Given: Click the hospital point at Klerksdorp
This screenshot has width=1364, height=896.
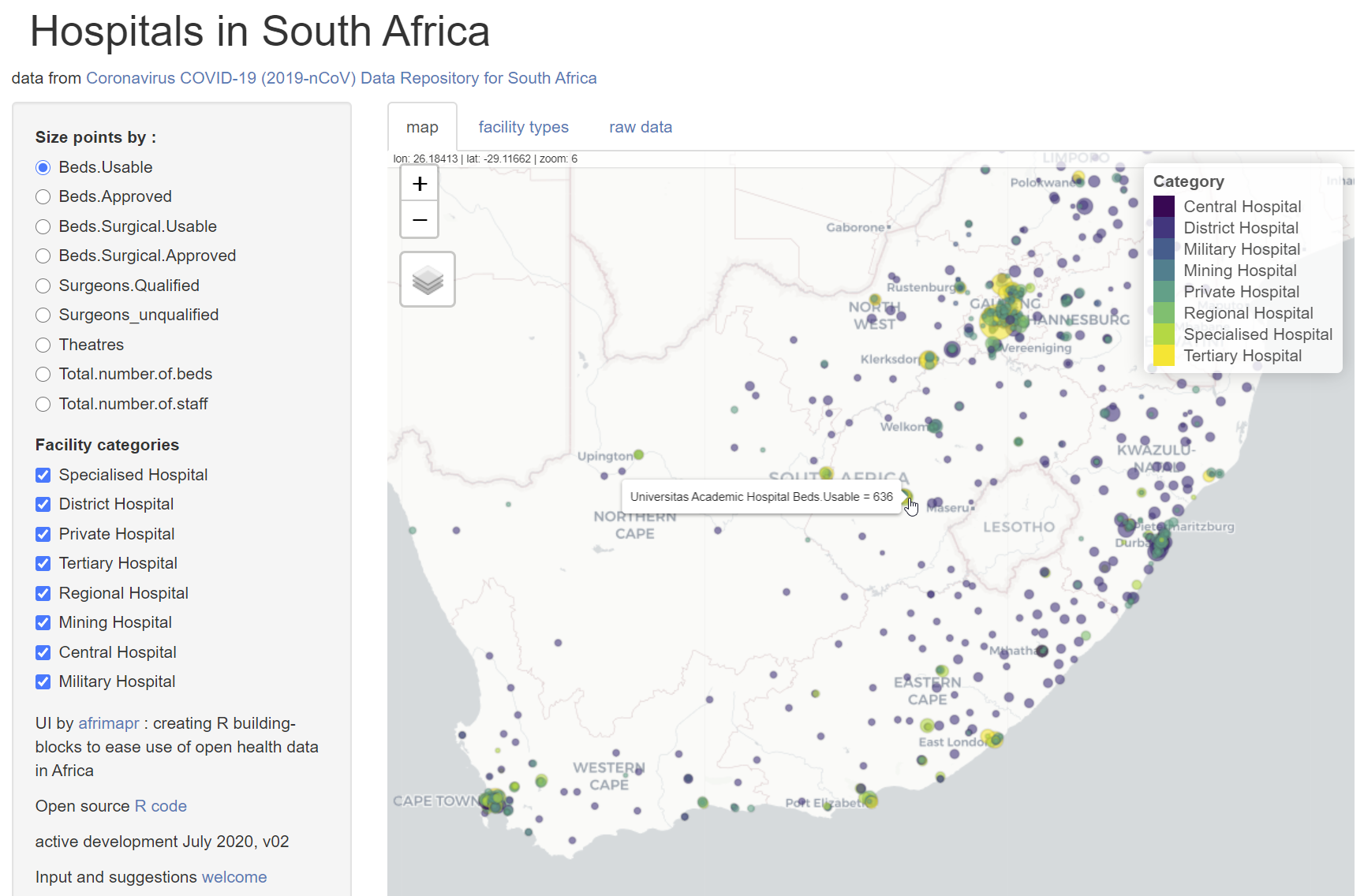Looking at the screenshot, I should pyautogui.click(x=929, y=360).
